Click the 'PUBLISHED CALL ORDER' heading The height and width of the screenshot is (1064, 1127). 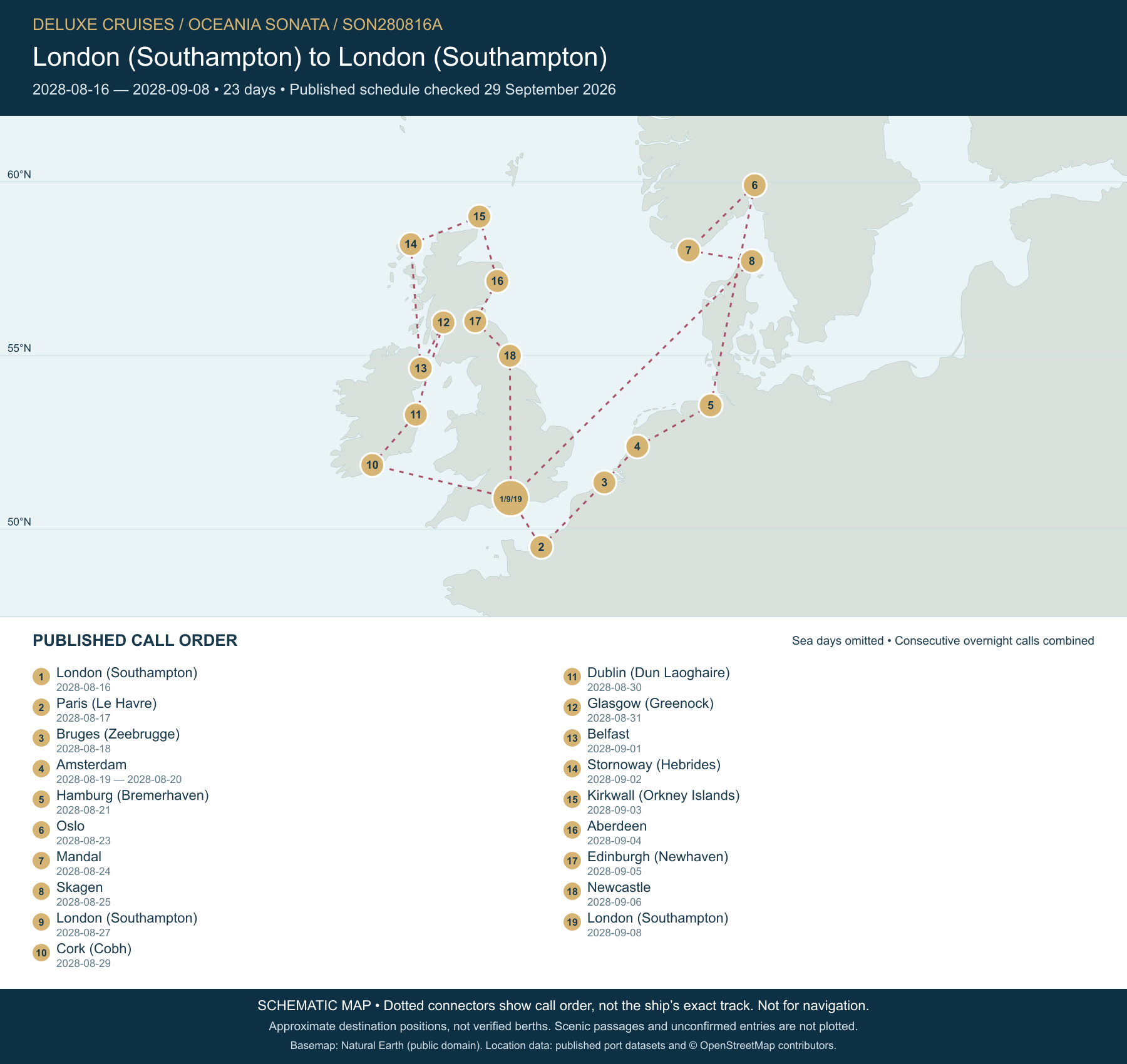(x=135, y=640)
